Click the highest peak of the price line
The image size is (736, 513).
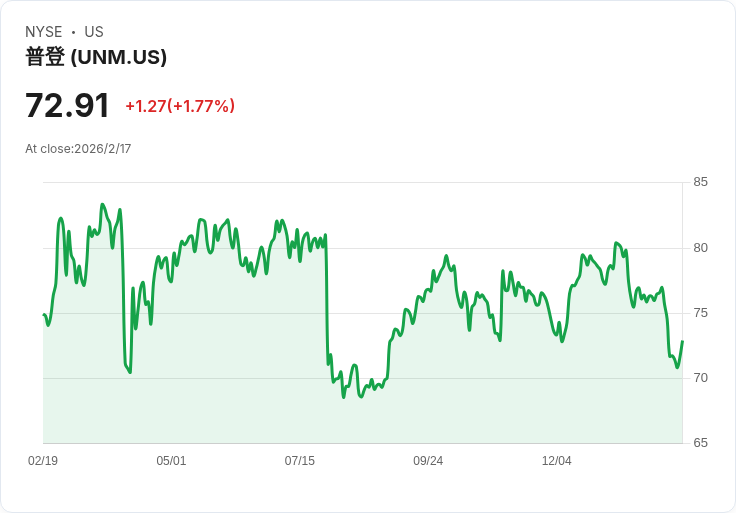point(102,205)
